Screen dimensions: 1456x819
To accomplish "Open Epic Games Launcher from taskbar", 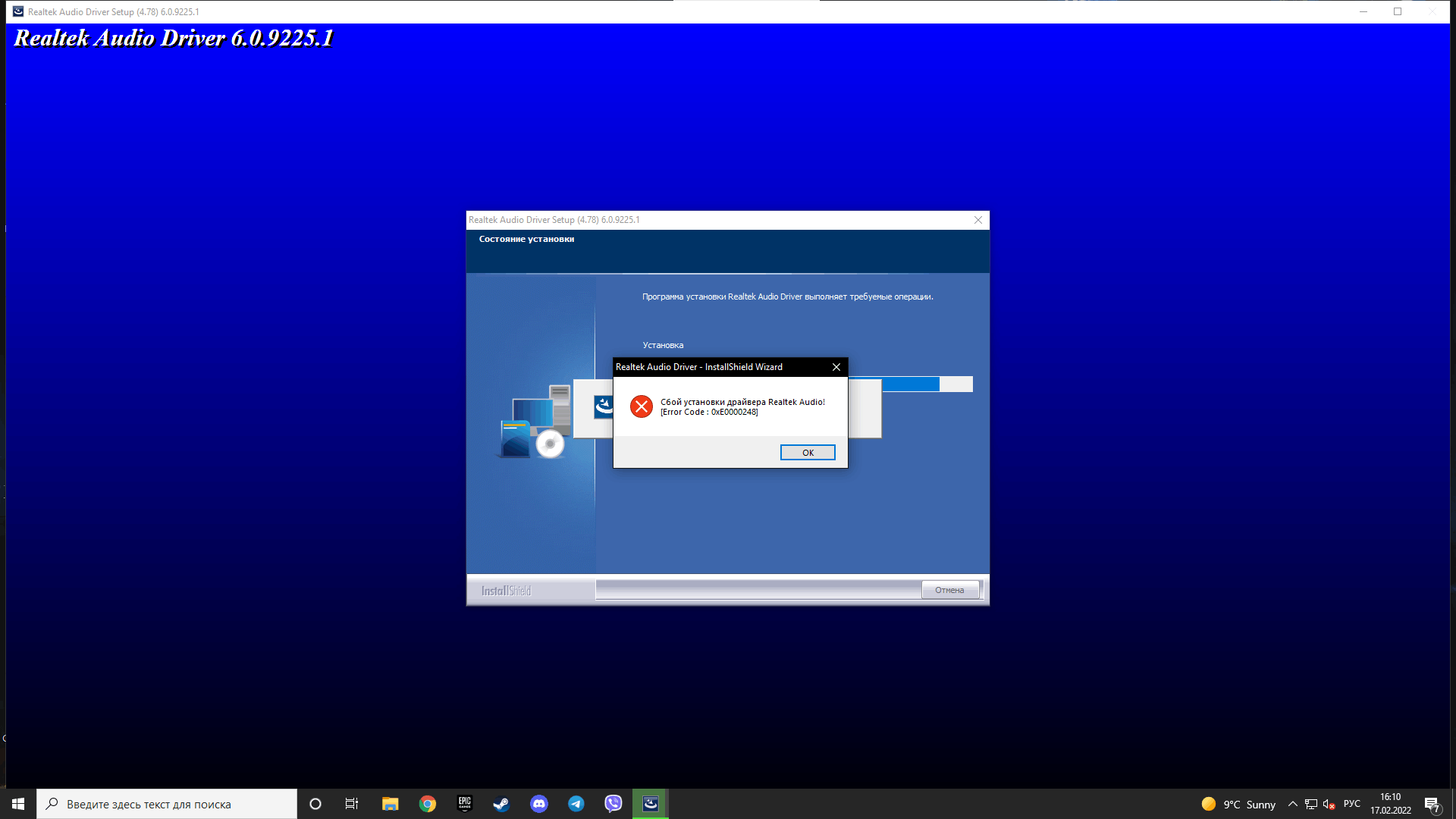I will 465,804.
